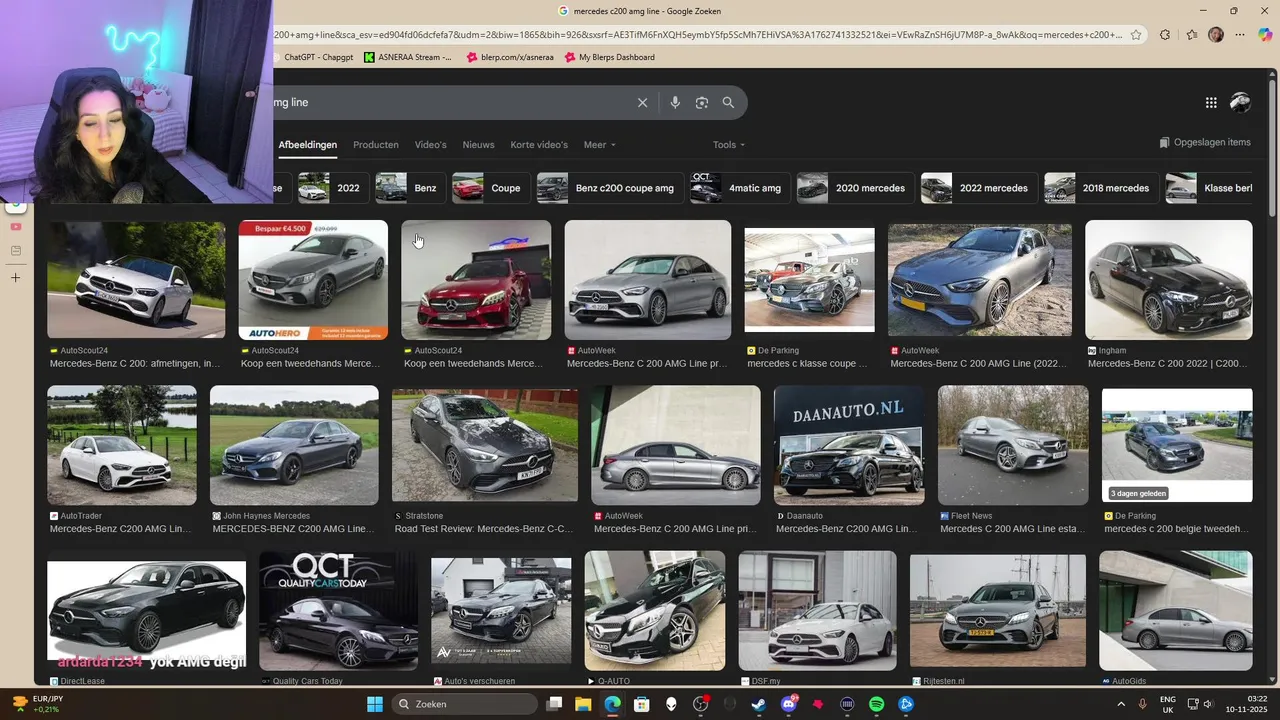Open the ENG UK language switcher
1280x720 pixels.
click(1168, 704)
